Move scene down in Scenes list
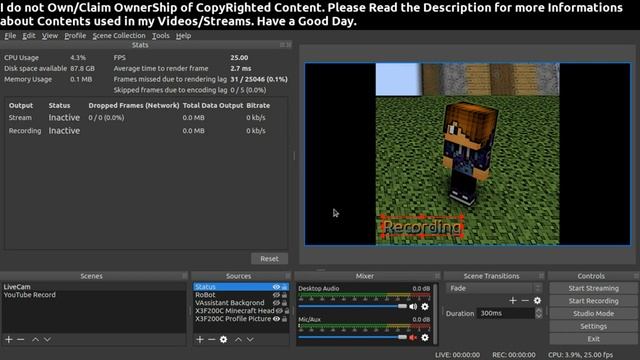640x360 pixels. (47, 339)
